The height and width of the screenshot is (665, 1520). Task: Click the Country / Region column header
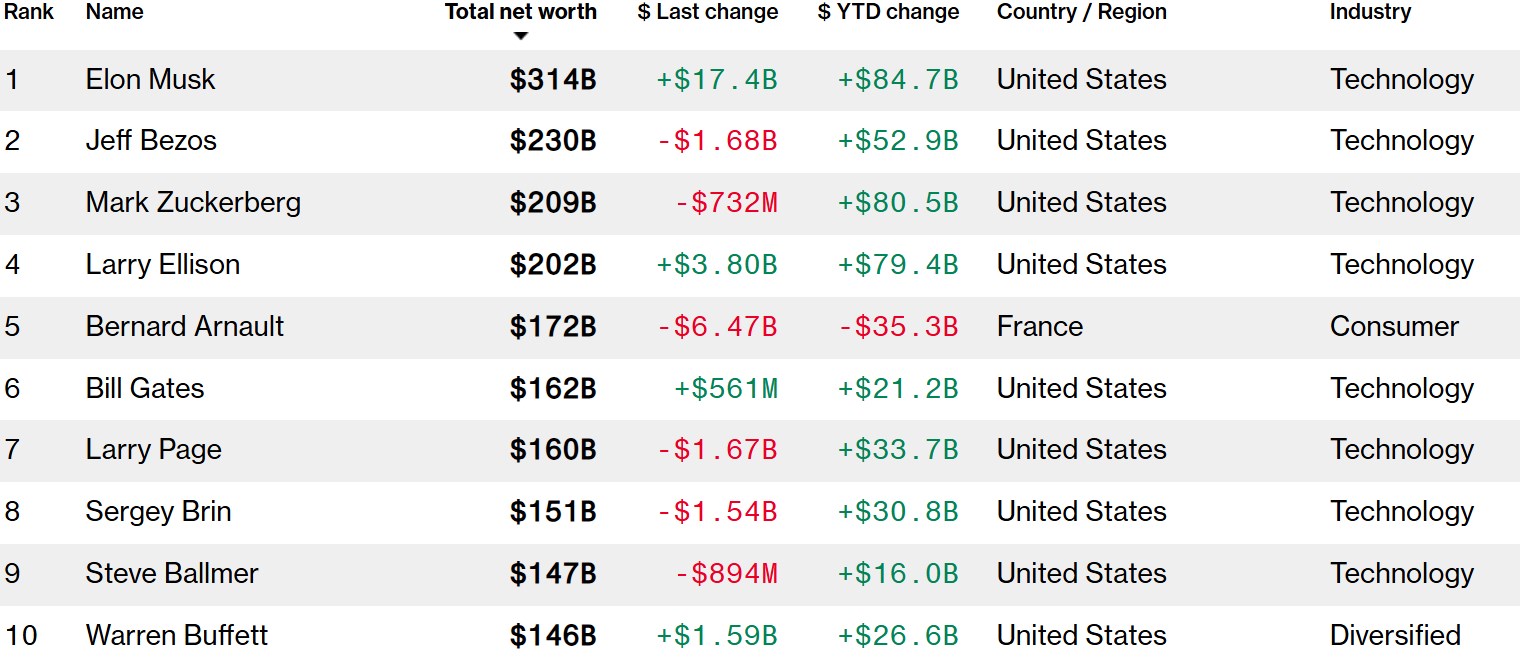(x=1082, y=12)
